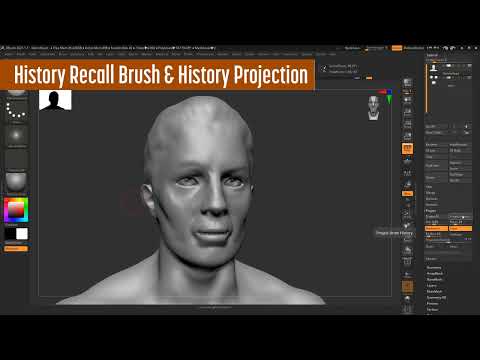Click the List All subtools button

point(436,126)
